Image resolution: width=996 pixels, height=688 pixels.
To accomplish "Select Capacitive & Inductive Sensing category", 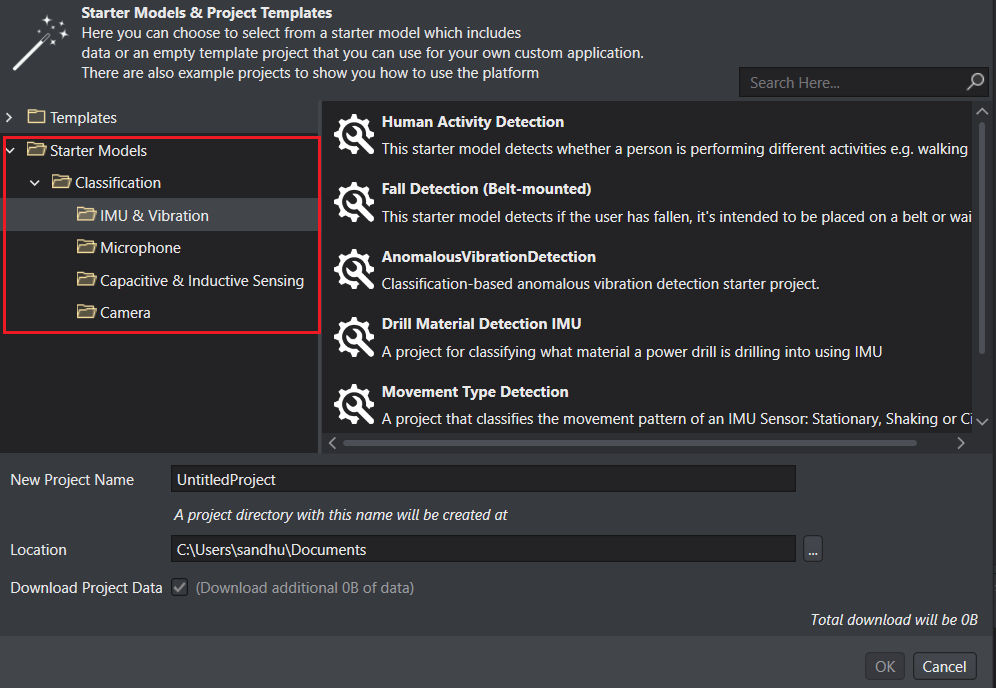I will (191, 280).
